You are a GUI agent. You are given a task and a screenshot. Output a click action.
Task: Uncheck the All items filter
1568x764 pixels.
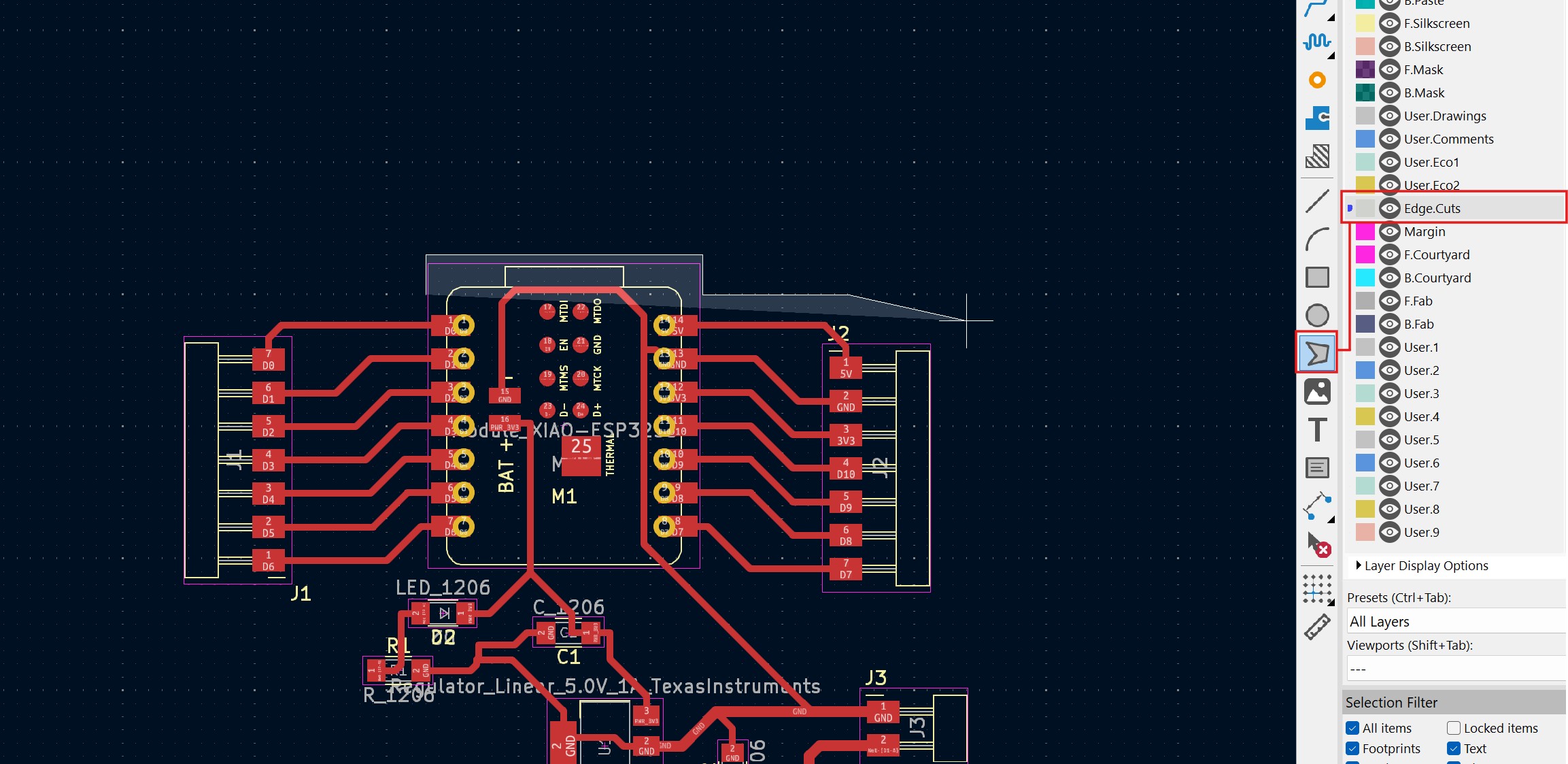tap(1352, 728)
